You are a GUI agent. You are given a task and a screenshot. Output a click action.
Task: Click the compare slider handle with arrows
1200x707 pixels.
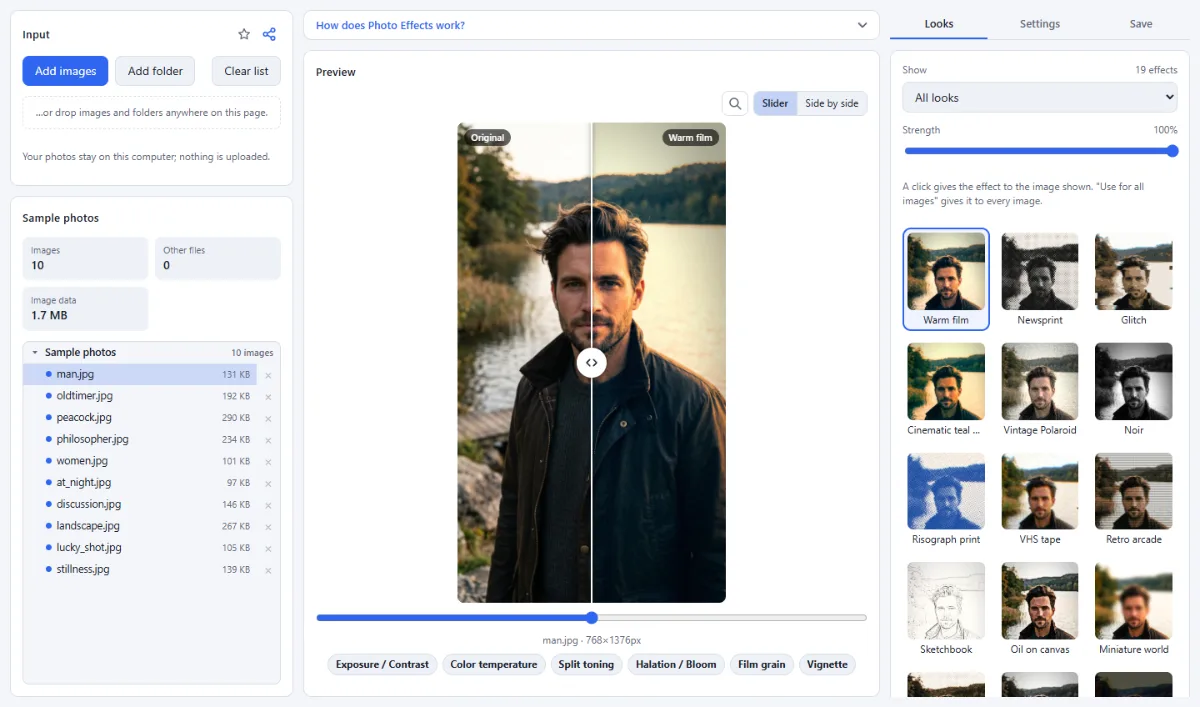[592, 363]
